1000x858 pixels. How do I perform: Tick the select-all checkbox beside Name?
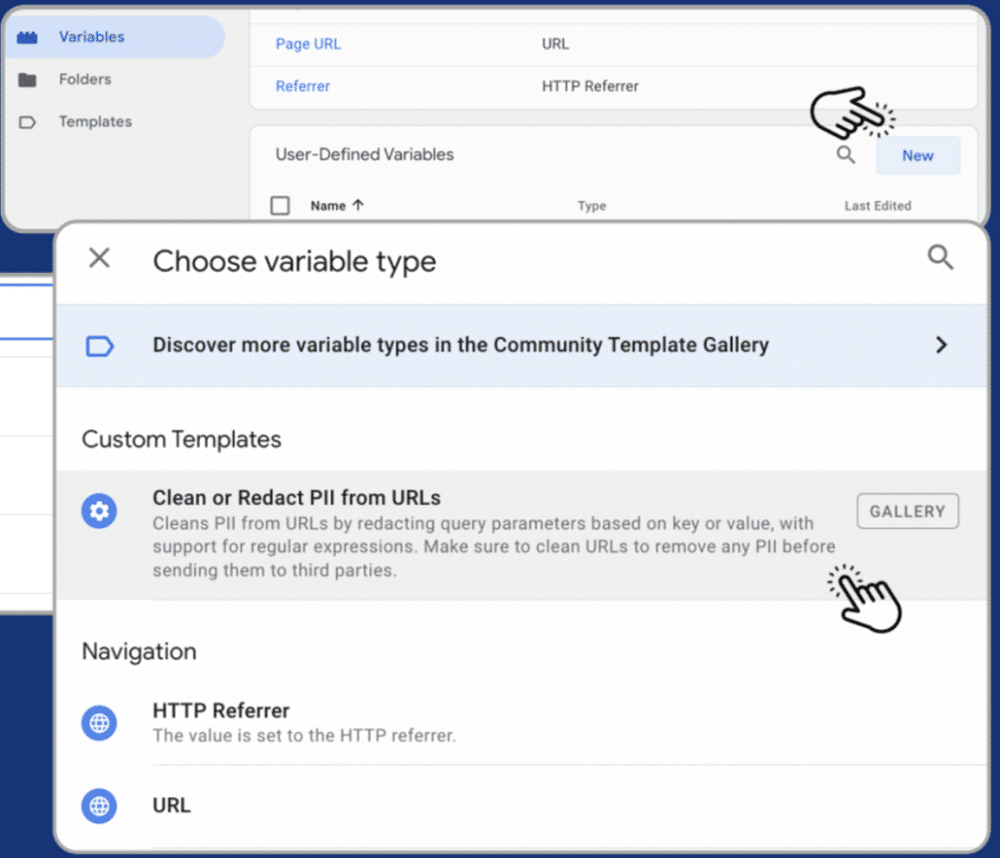click(x=280, y=205)
